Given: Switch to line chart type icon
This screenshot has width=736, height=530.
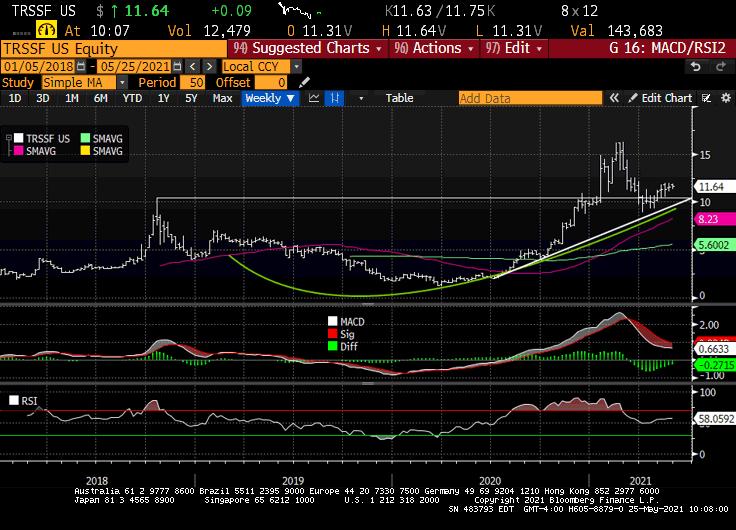Looking at the screenshot, I should tap(314, 98).
